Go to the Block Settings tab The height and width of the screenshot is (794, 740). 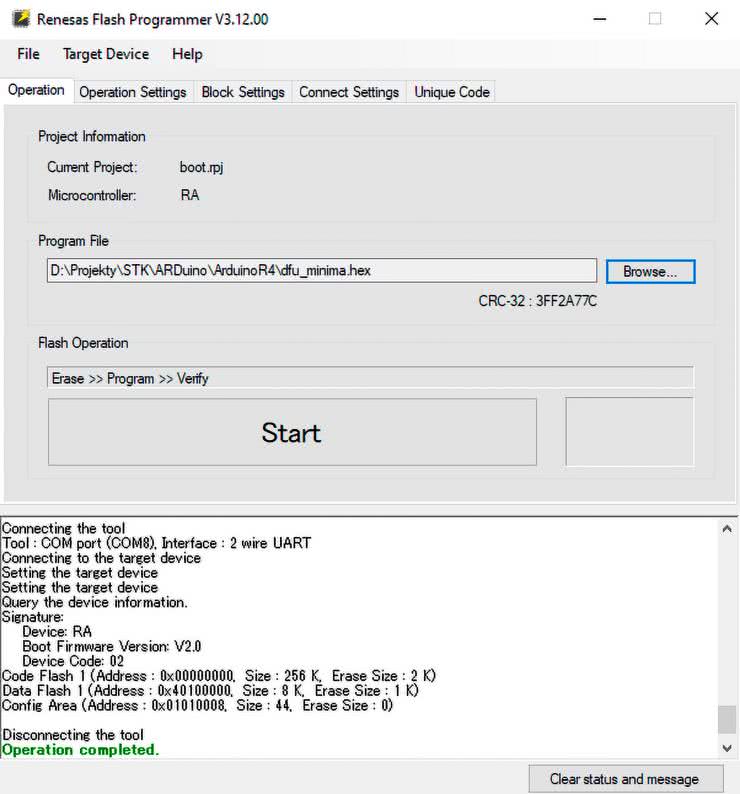point(243,92)
